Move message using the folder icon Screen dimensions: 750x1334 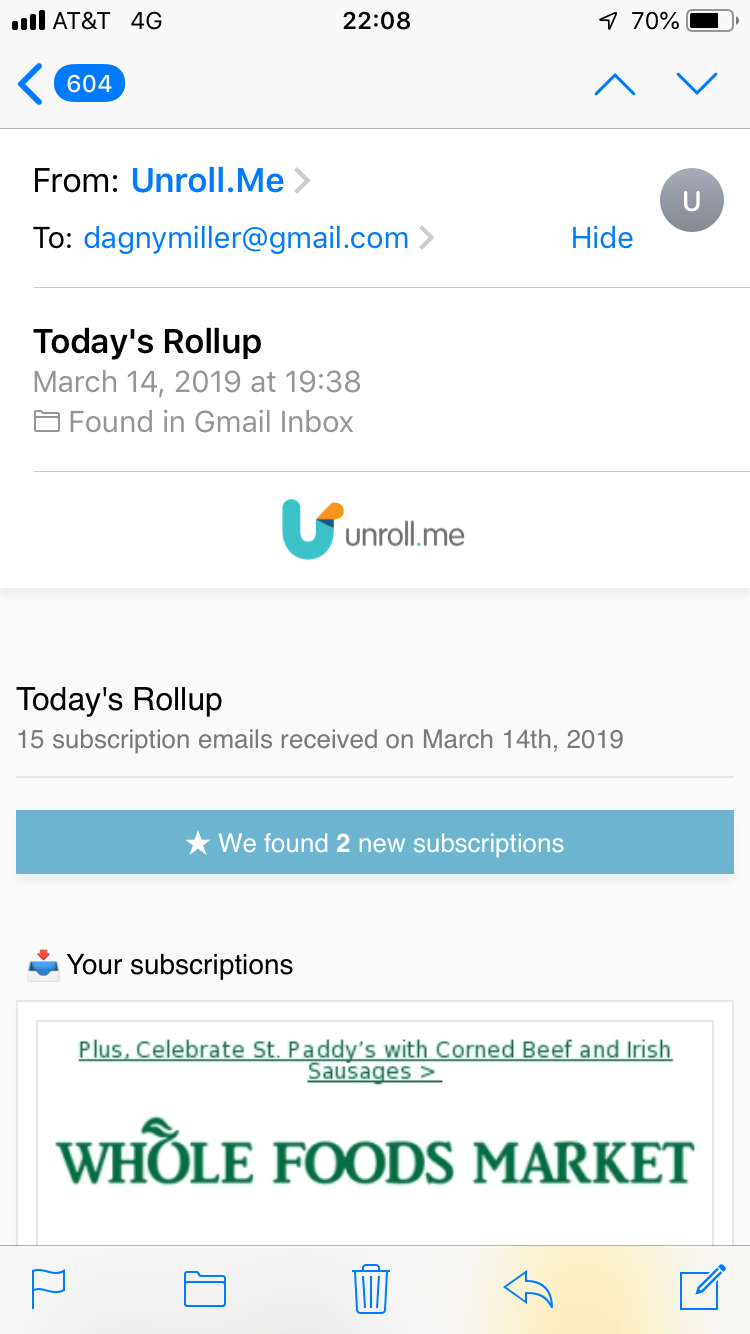coord(205,1289)
